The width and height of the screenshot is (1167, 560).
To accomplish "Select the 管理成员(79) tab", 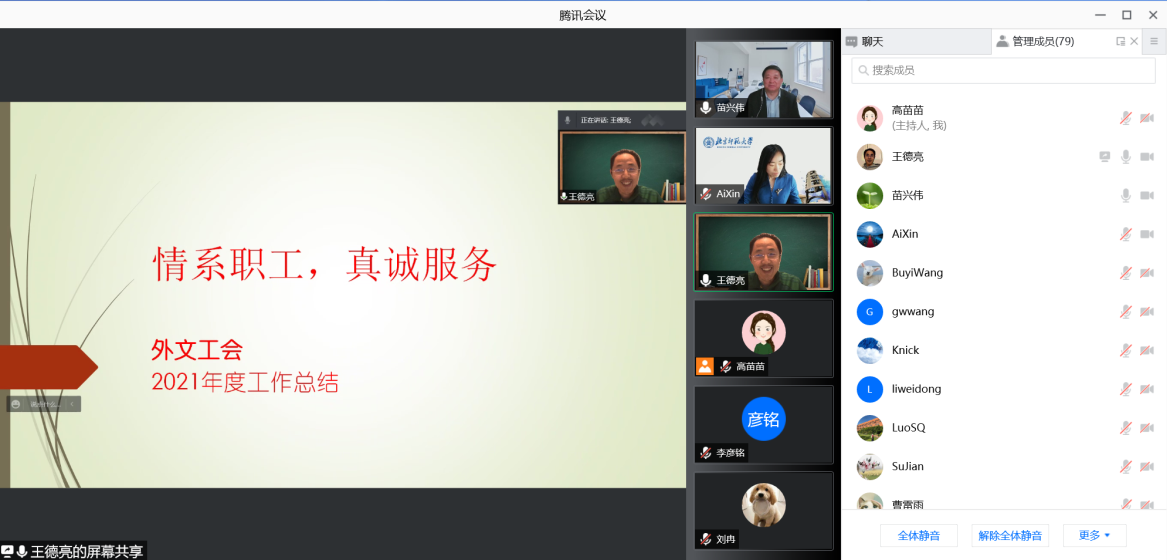I will tap(1040, 42).
